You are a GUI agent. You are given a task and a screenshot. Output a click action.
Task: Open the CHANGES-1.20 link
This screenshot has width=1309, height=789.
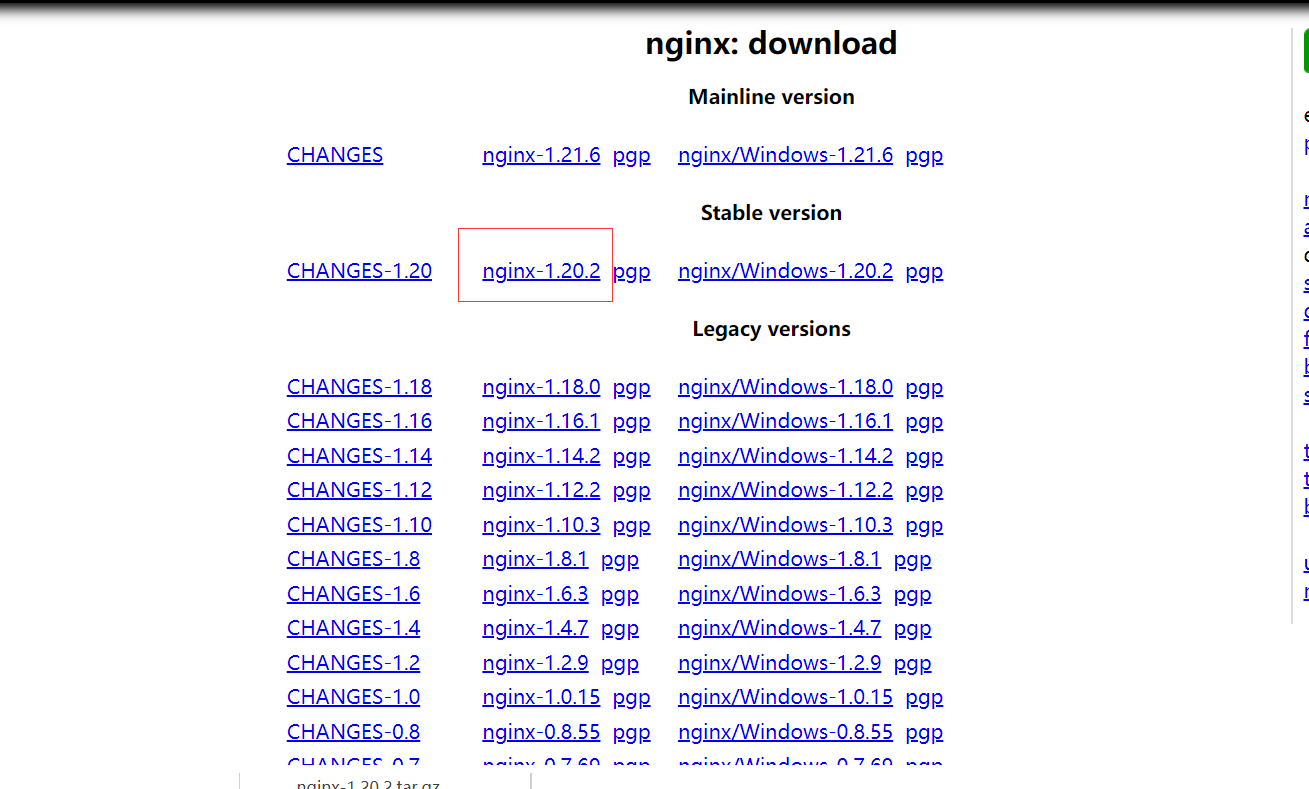(x=359, y=271)
